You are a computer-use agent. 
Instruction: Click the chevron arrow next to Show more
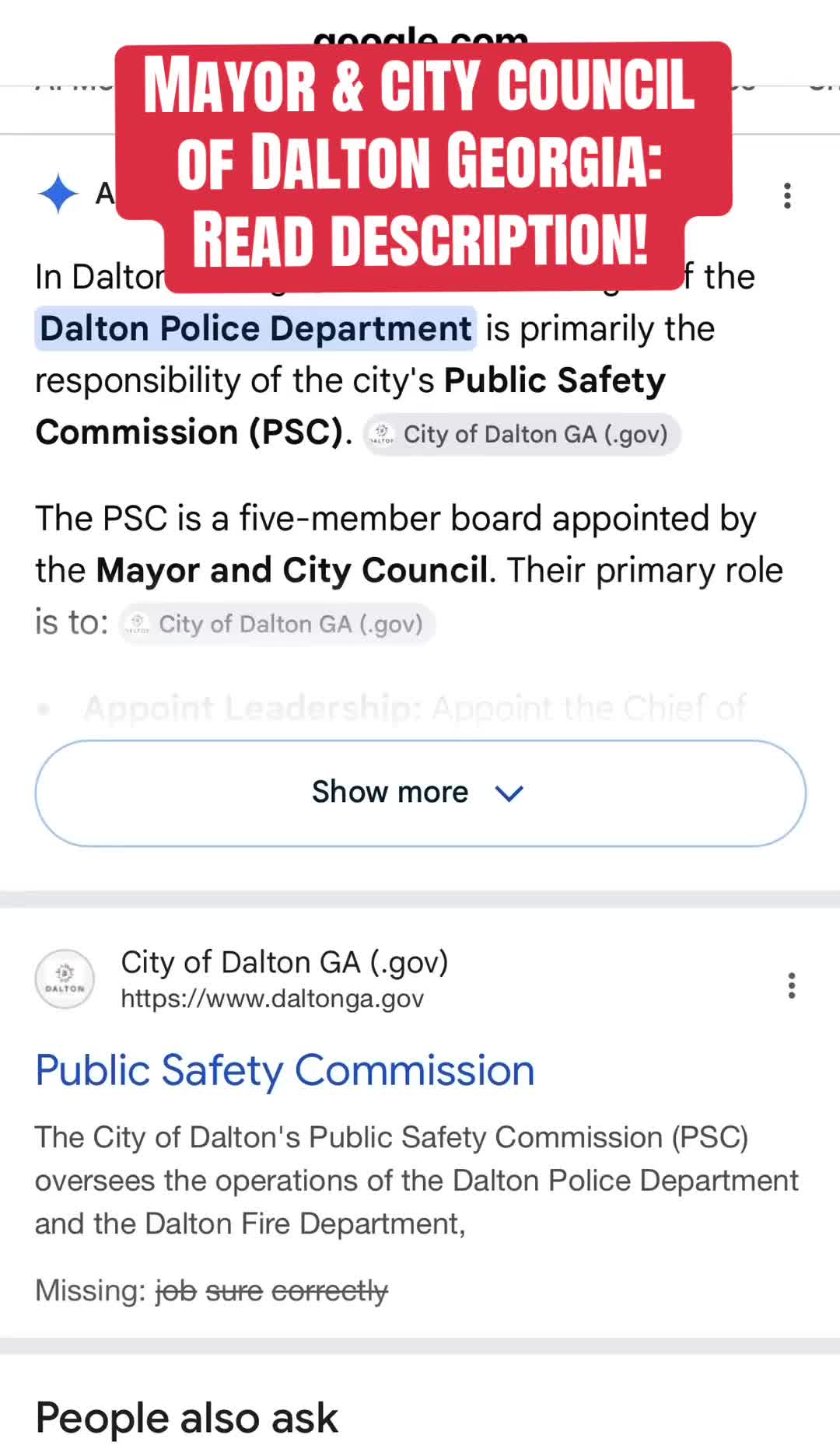(x=509, y=793)
